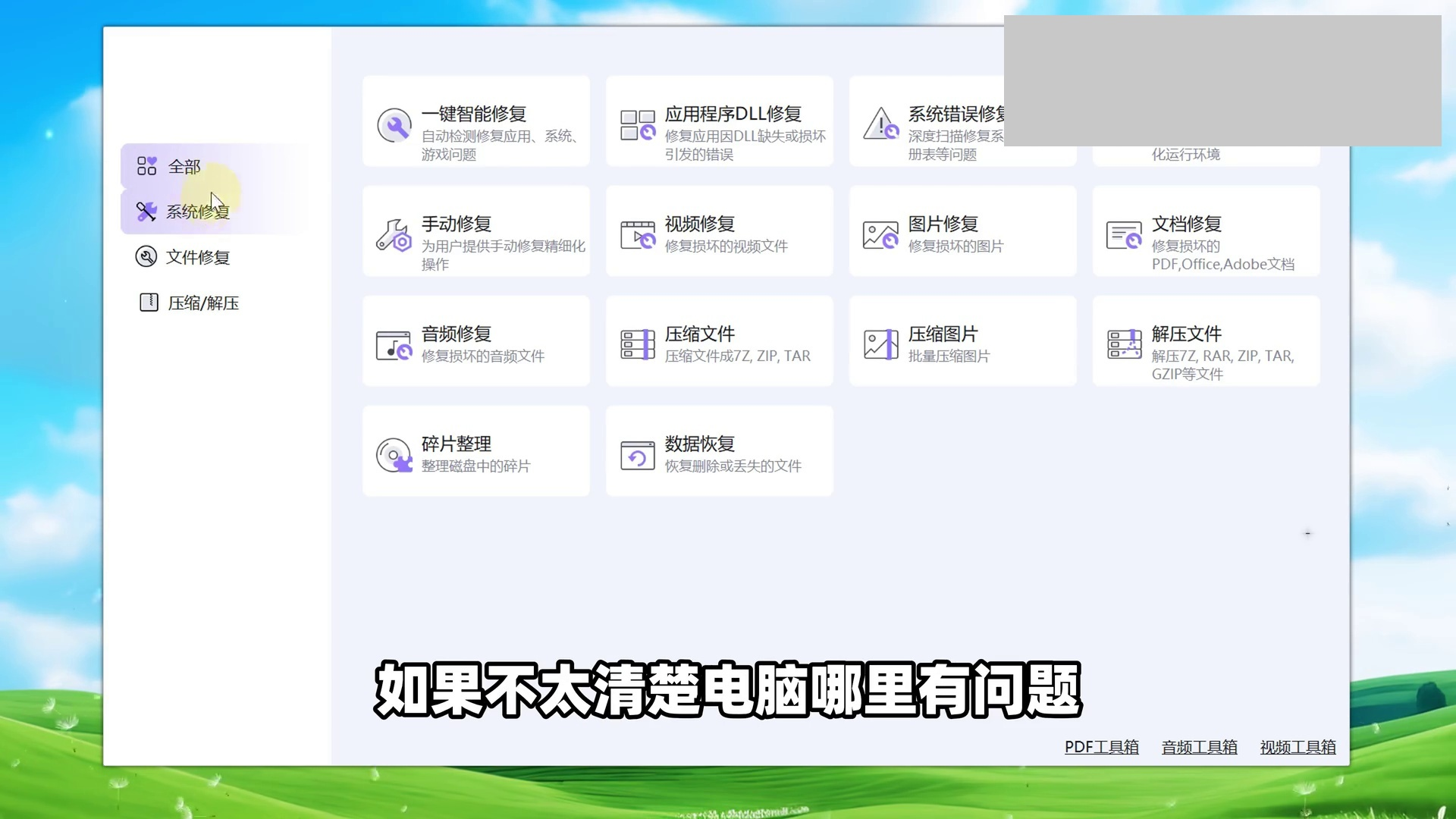Open the 音频工具箱 link
The height and width of the screenshot is (819, 1456).
[x=1200, y=747]
